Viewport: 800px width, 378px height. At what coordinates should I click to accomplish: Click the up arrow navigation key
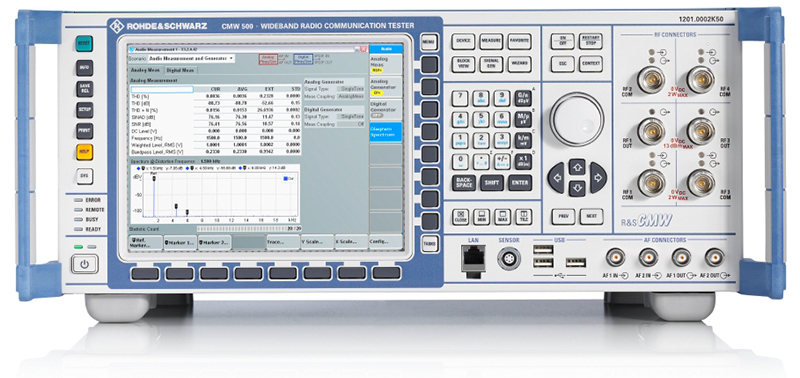point(577,166)
